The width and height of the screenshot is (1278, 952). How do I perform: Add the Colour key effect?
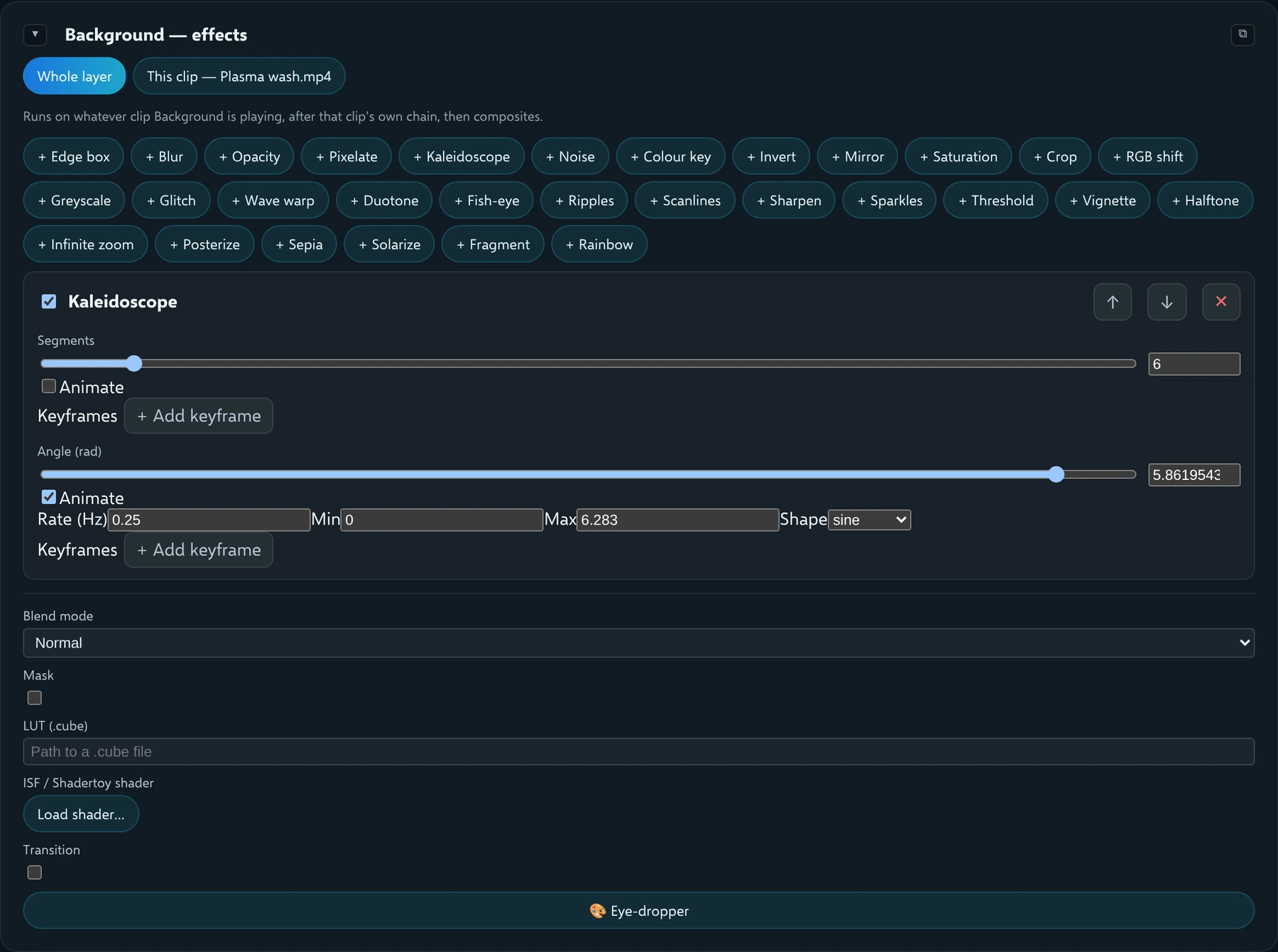(x=670, y=156)
